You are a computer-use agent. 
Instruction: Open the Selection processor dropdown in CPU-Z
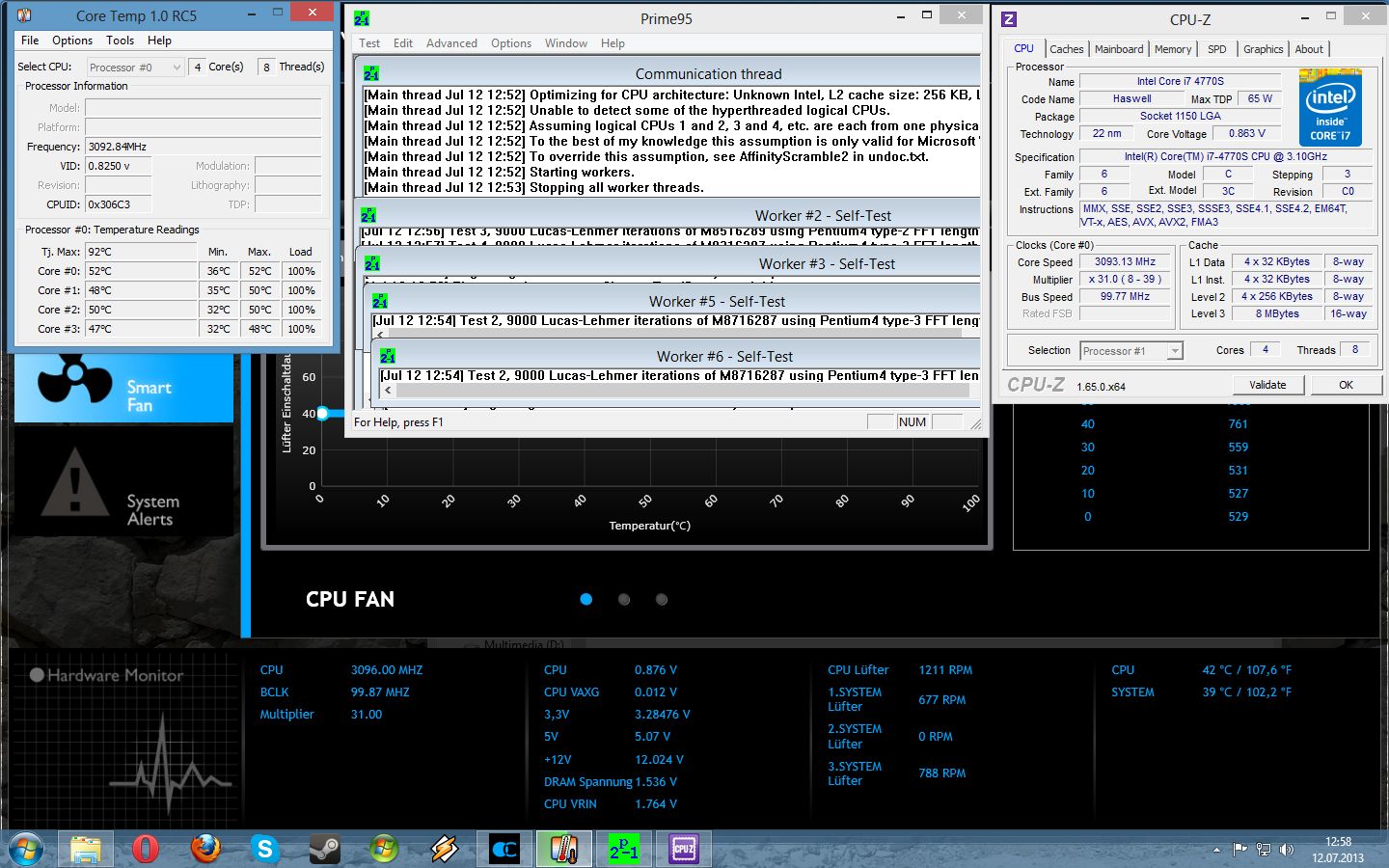pos(1131,351)
